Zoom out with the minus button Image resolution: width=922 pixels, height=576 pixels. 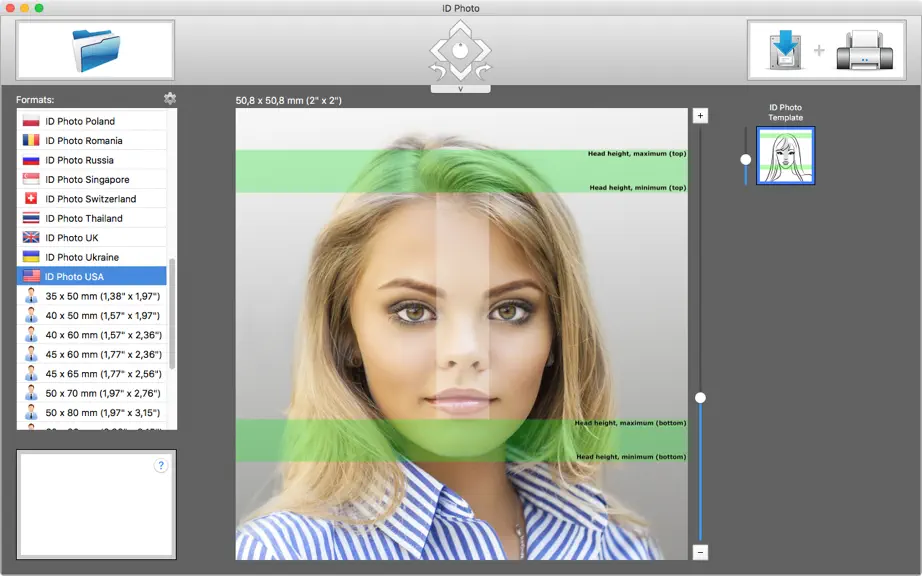700,552
